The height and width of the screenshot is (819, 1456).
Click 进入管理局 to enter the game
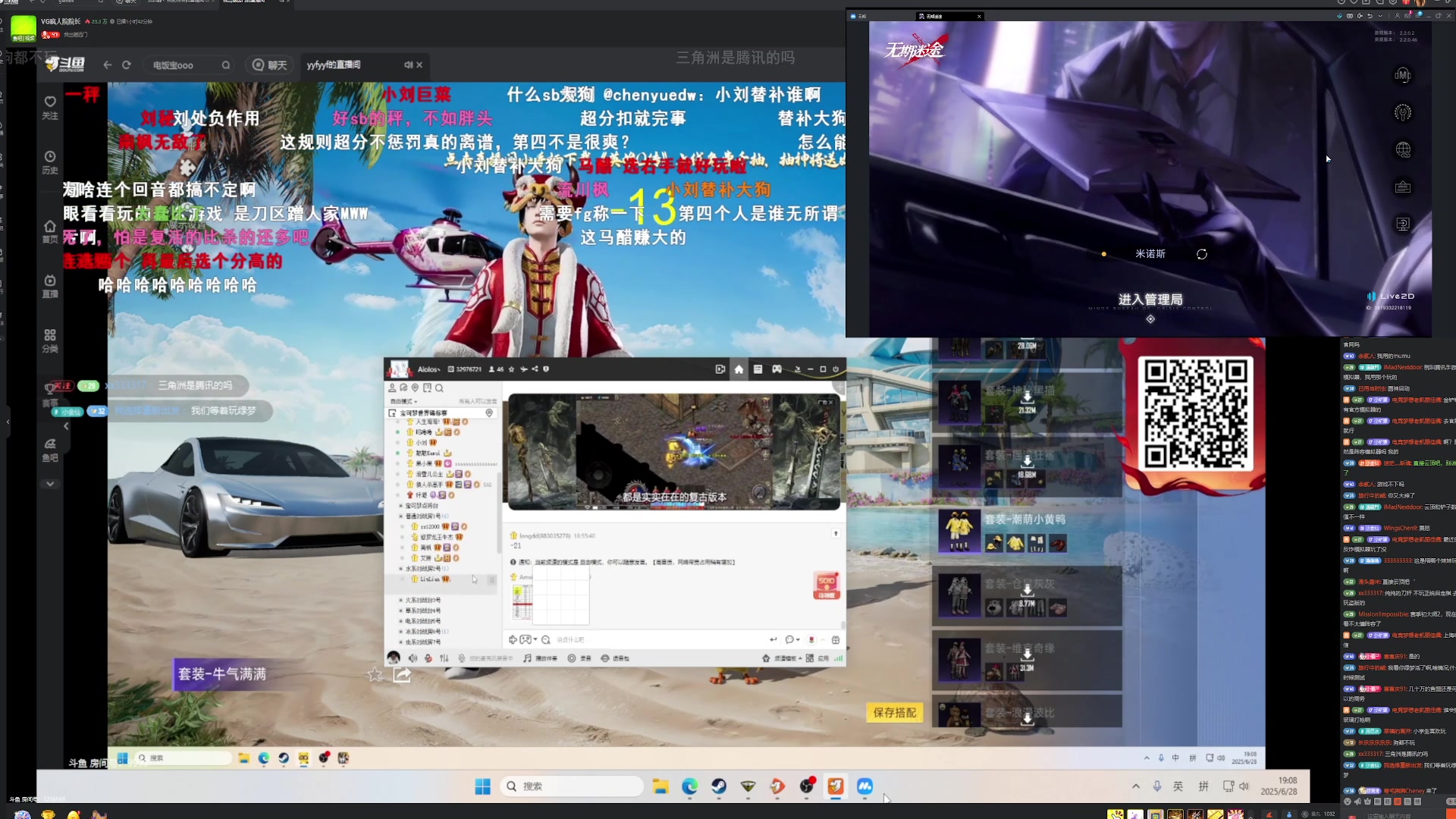point(1150,300)
